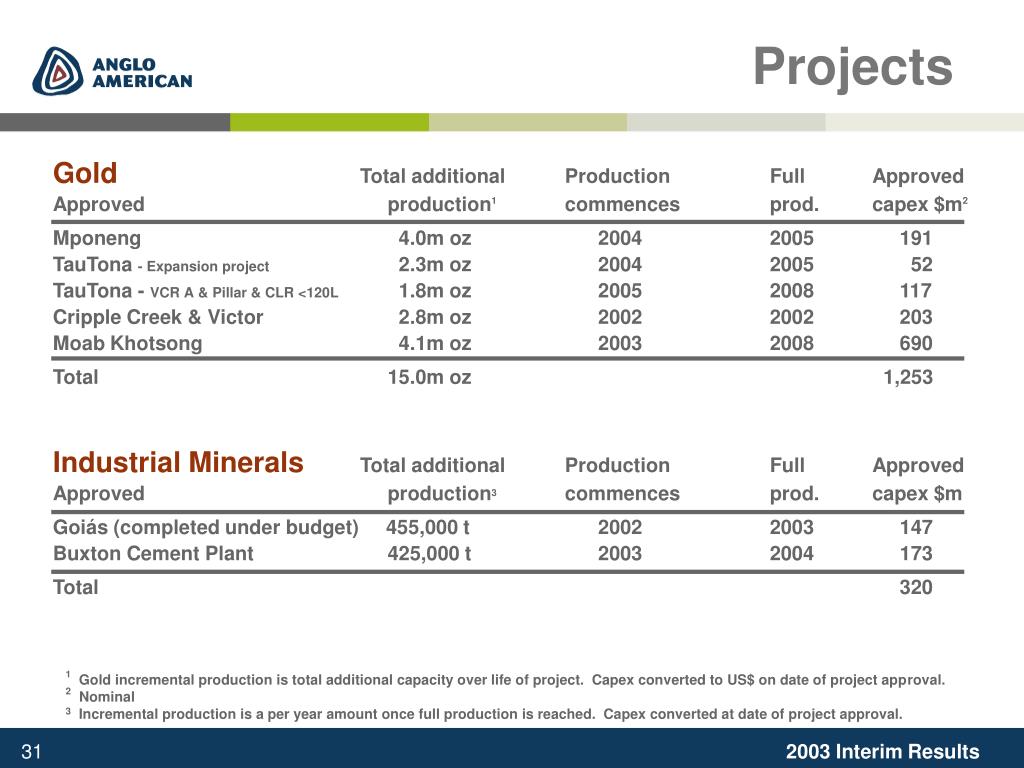Click Cripple Creek capex '203'
The height and width of the screenshot is (768, 1024).
pos(916,317)
